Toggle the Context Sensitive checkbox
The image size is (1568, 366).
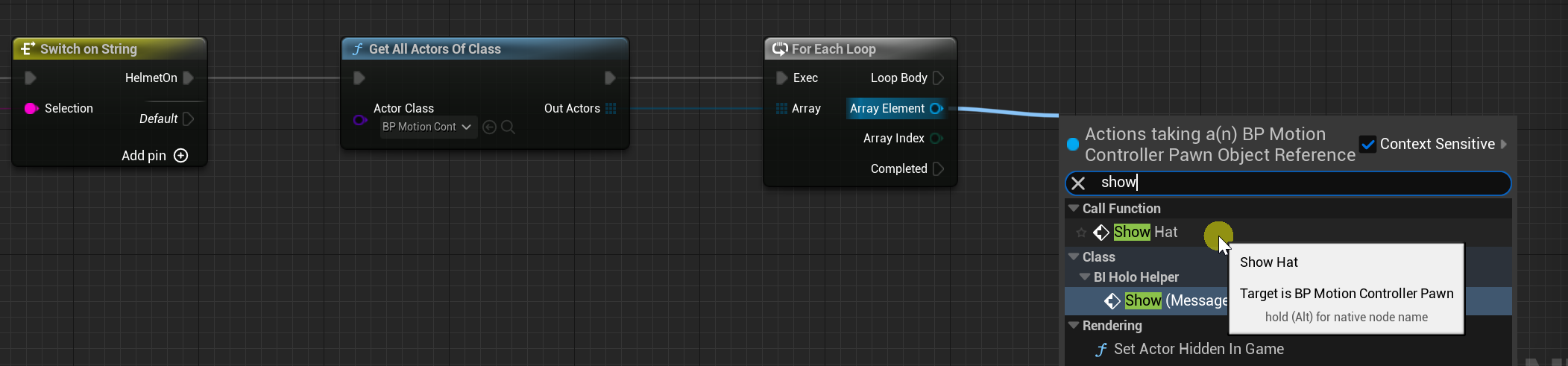pyautogui.click(x=1367, y=145)
